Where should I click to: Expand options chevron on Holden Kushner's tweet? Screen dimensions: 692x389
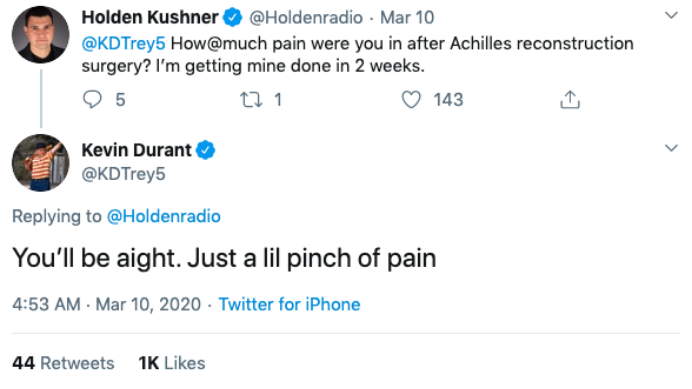tap(671, 15)
